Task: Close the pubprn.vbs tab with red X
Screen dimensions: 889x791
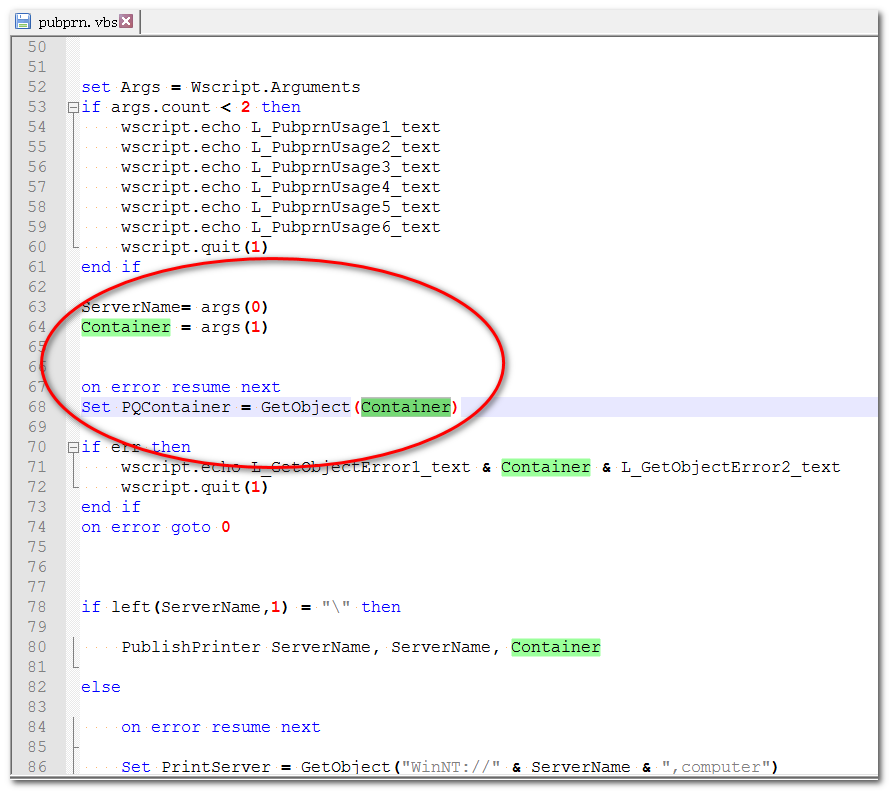Action: pos(126,22)
